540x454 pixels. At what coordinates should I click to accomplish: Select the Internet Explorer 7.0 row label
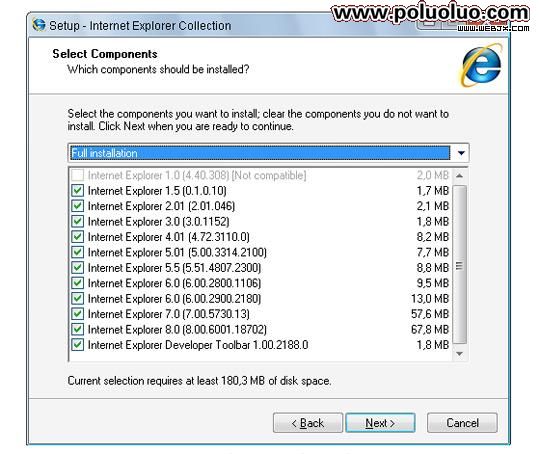(x=169, y=314)
